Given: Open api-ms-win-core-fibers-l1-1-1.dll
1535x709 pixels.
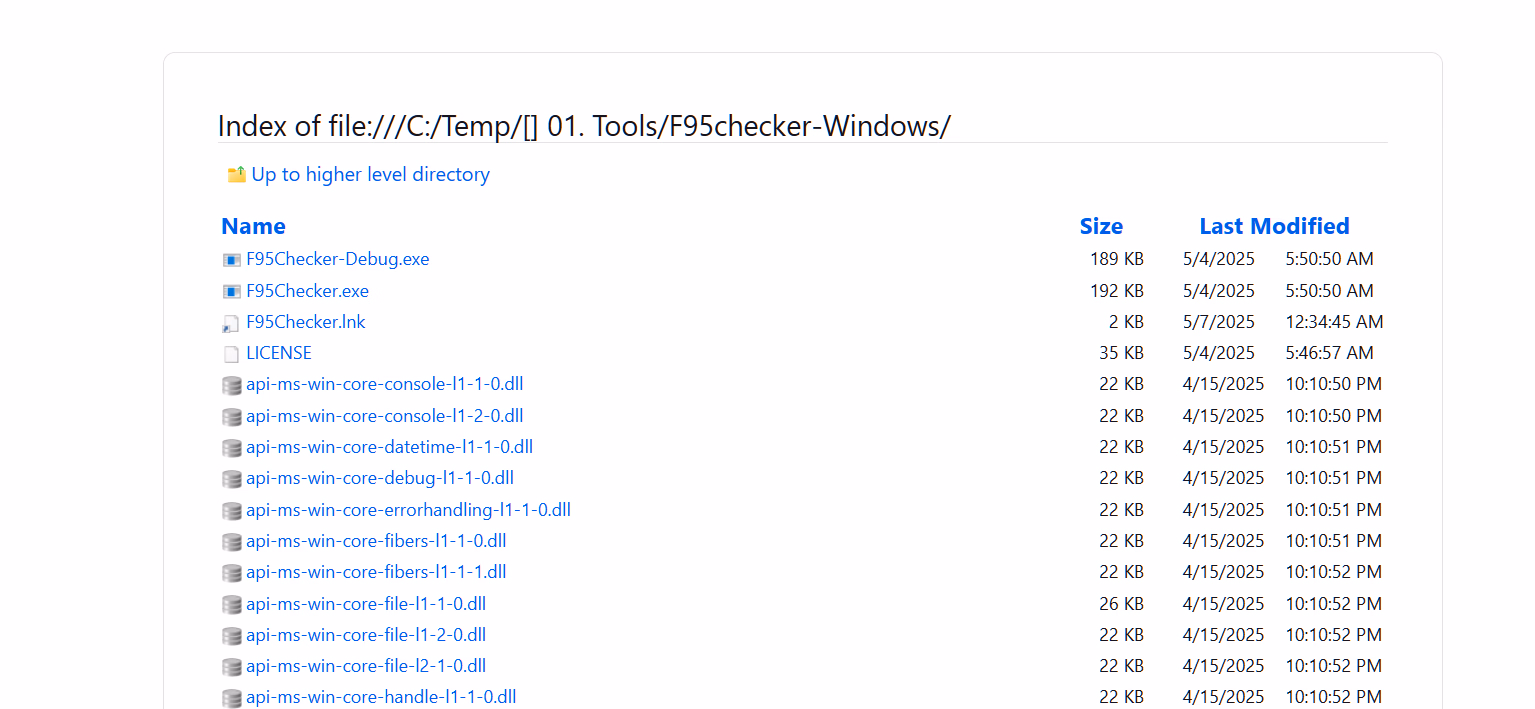Looking at the screenshot, I should [x=377, y=572].
